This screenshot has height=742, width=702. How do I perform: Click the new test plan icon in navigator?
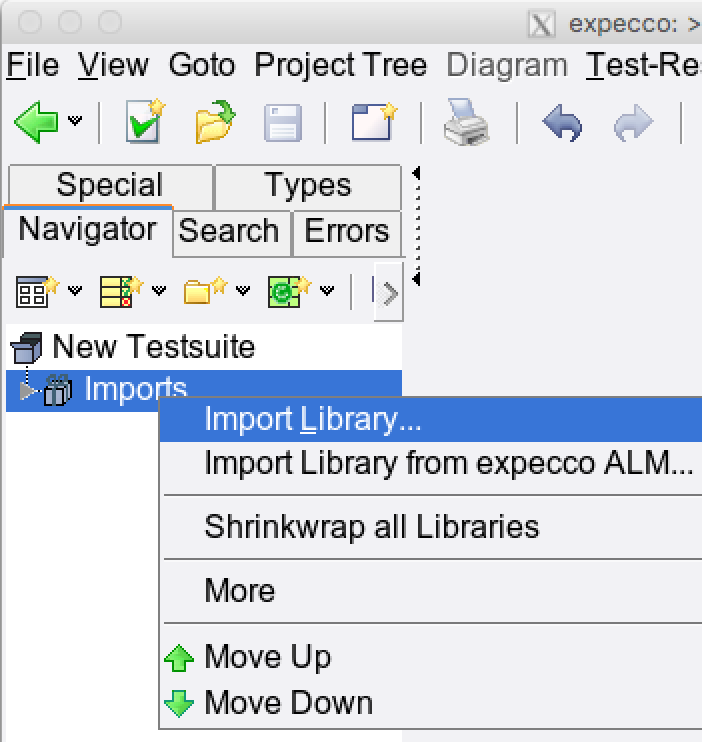117,292
